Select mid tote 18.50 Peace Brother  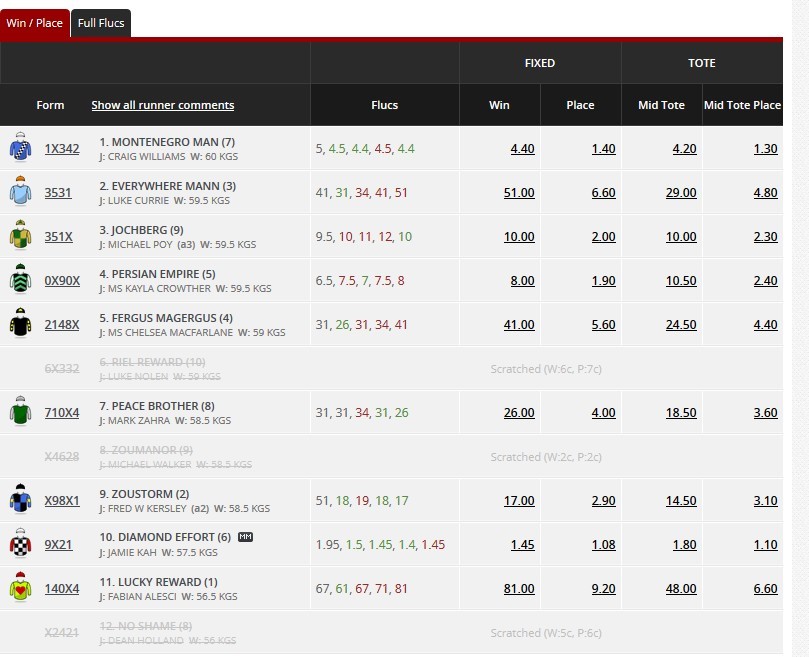click(681, 412)
